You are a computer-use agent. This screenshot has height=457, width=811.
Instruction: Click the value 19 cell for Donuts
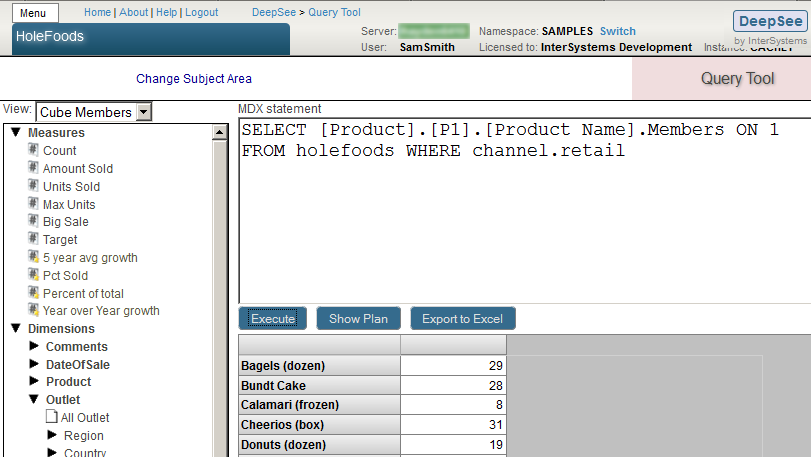[453, 445]
